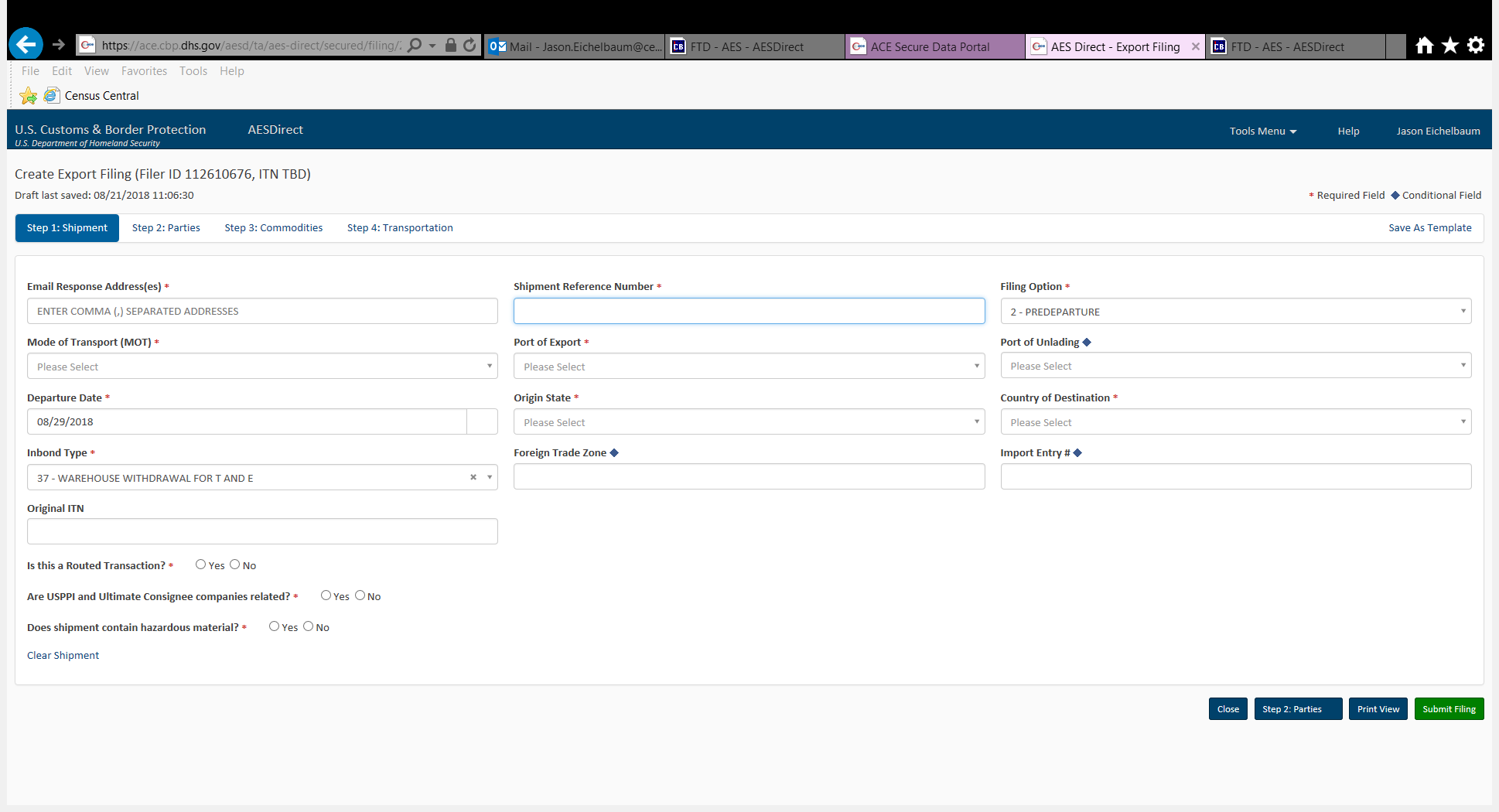Click the refresh page icon
The height and width of the screenshot is (812, 1499).
470,46
